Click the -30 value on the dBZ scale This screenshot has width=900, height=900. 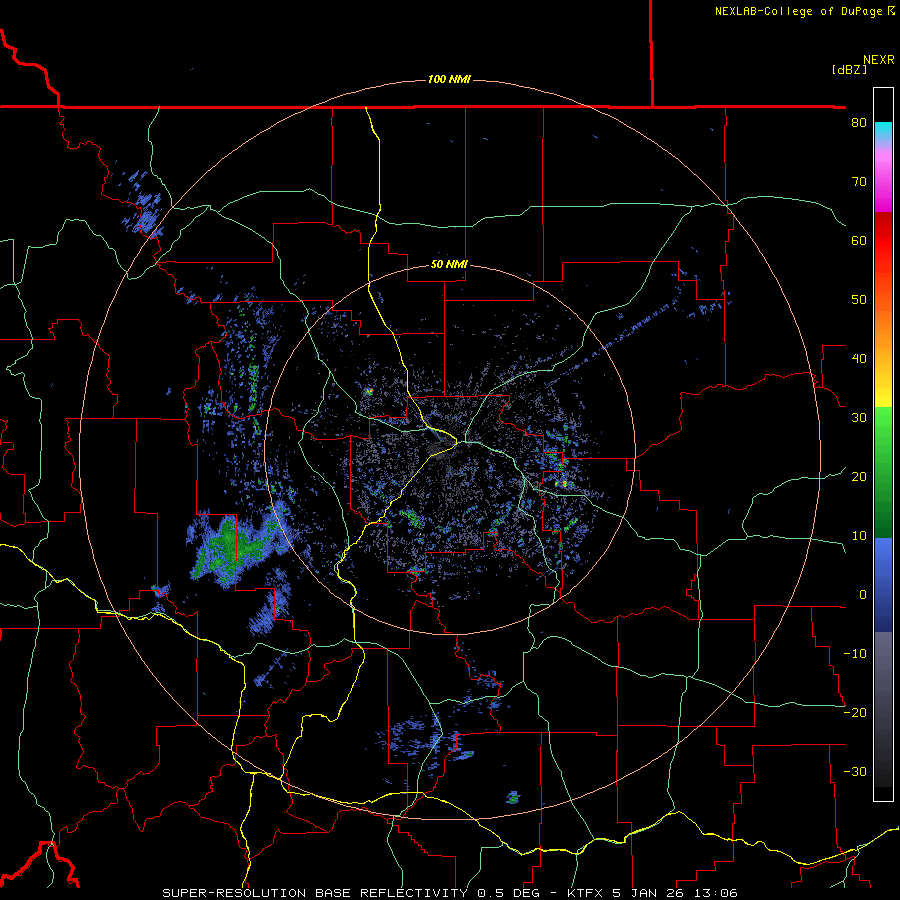point(855,771)
